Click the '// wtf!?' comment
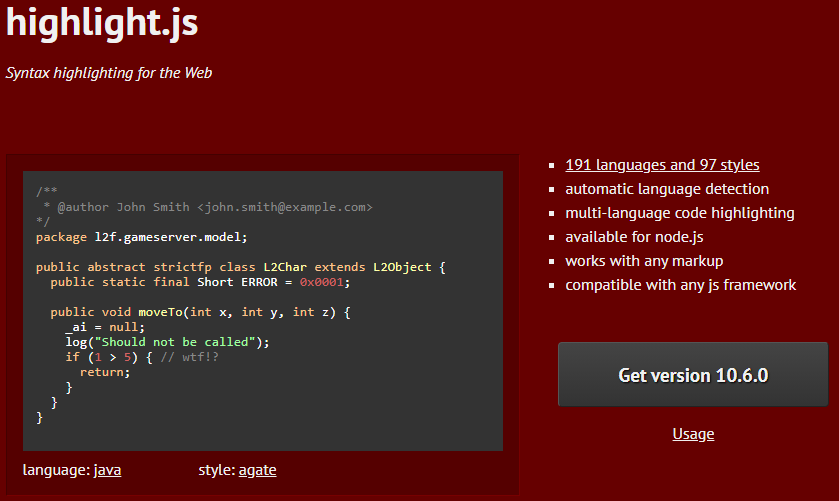 [x=190, y=357]
